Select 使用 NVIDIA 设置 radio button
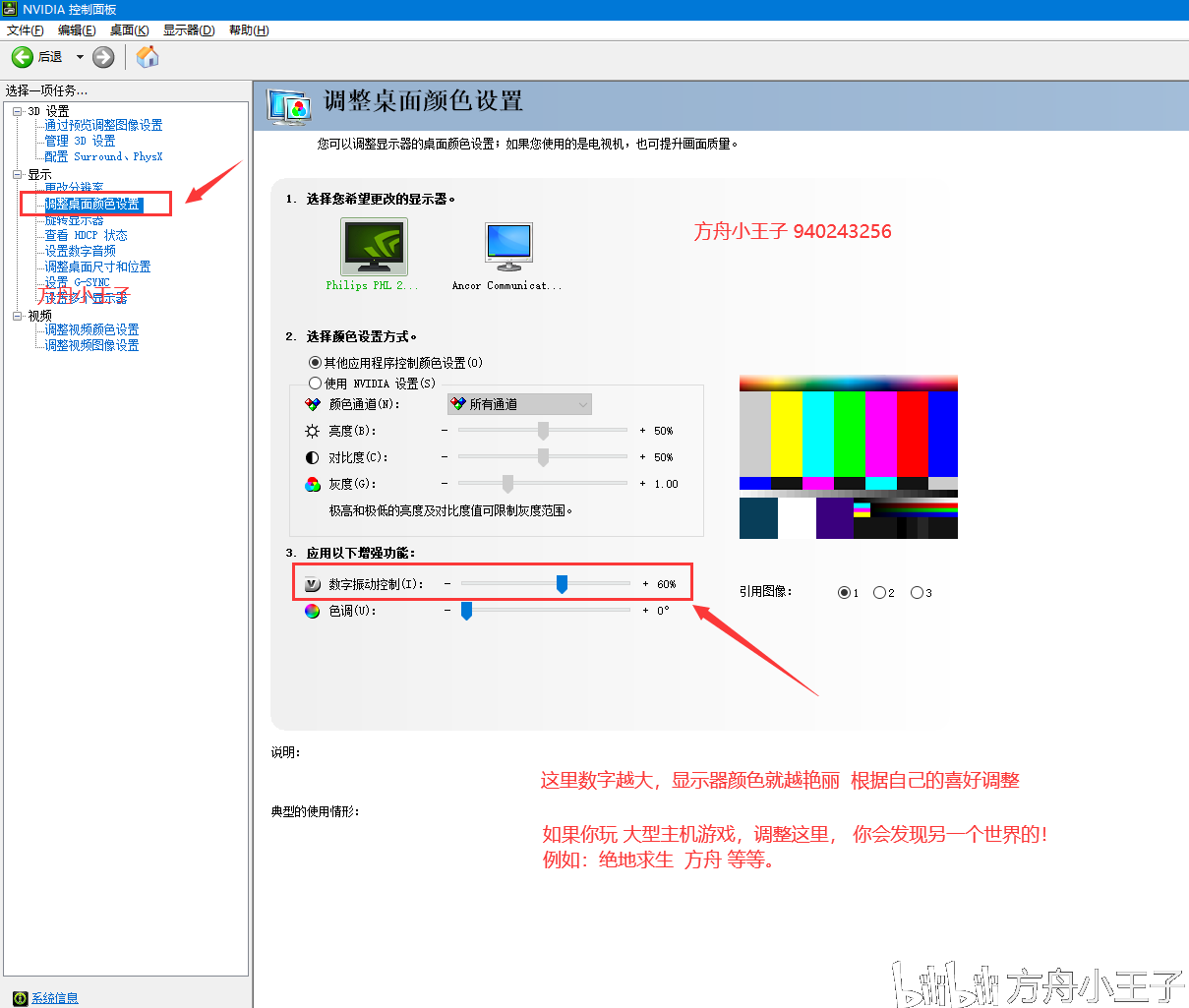 [315, 383]
